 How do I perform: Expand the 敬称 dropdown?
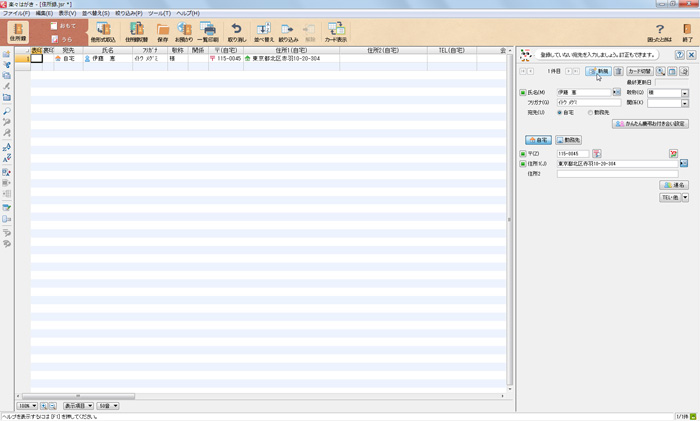pyautogui.click(x=685, y=93)
